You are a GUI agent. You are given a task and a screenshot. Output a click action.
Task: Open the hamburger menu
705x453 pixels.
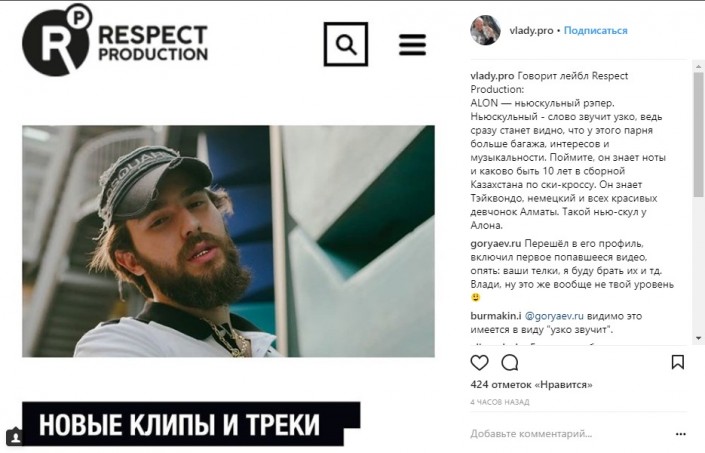tap(412, 44)
